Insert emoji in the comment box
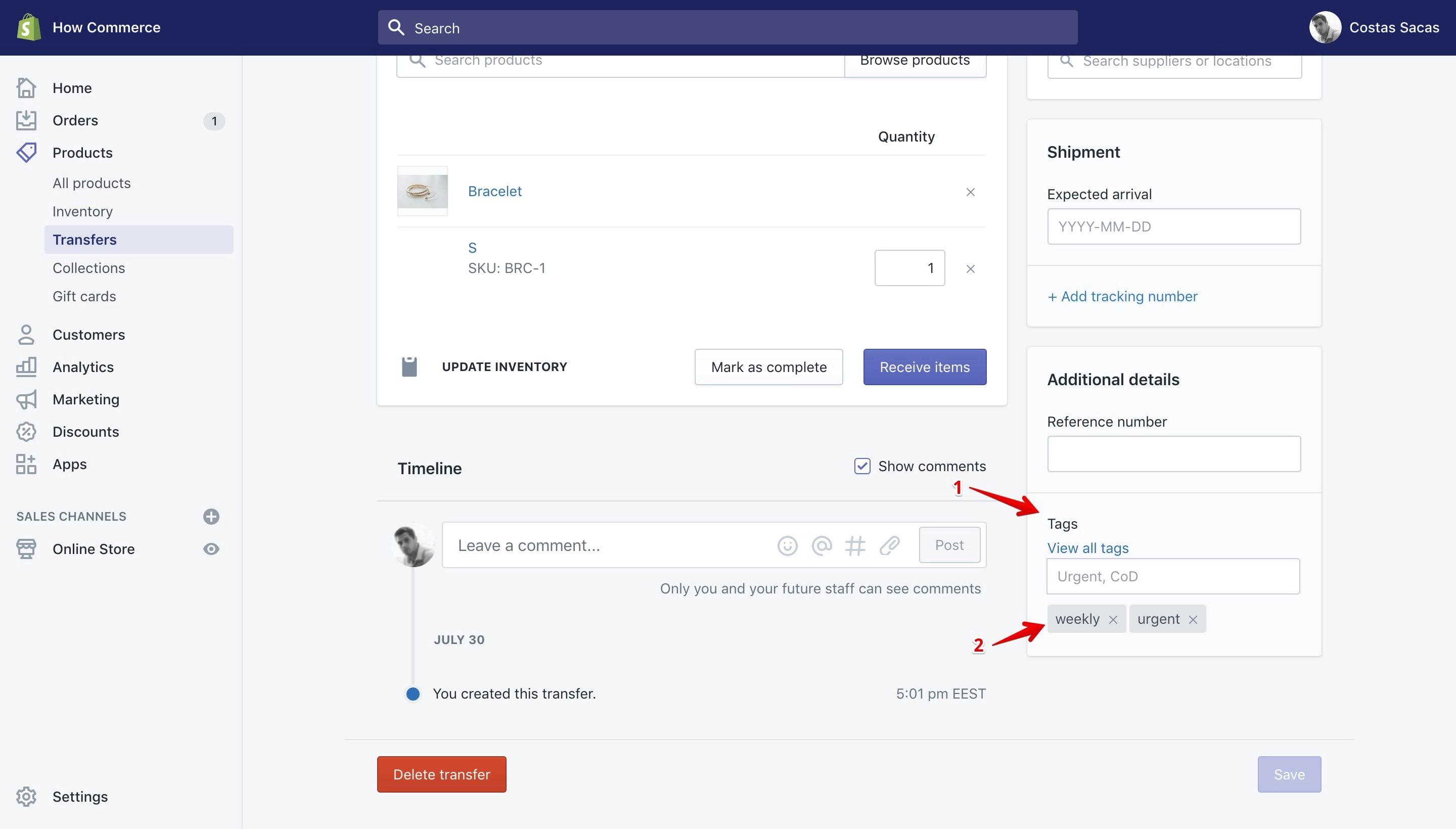1456x829 pixels. (787, 545)
